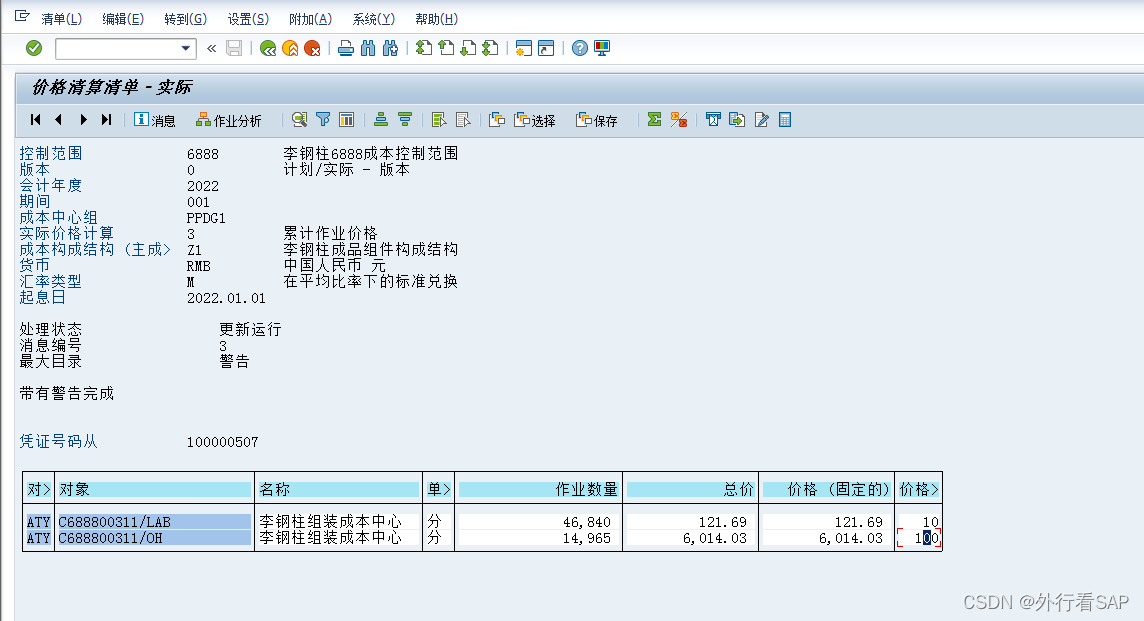
Task: Jump to first entry in list
Action: click(x=36, y=120)
